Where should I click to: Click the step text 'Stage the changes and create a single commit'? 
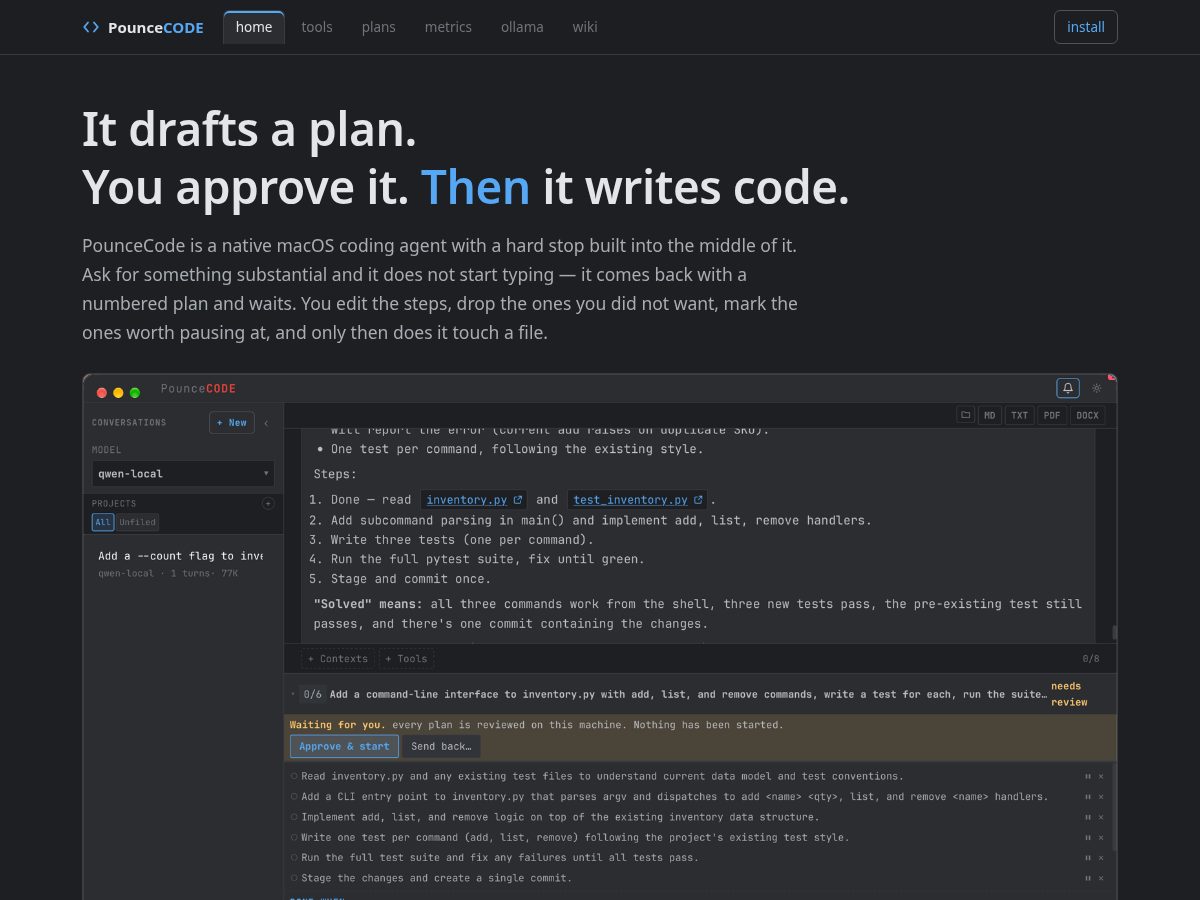tap(437, 878)
